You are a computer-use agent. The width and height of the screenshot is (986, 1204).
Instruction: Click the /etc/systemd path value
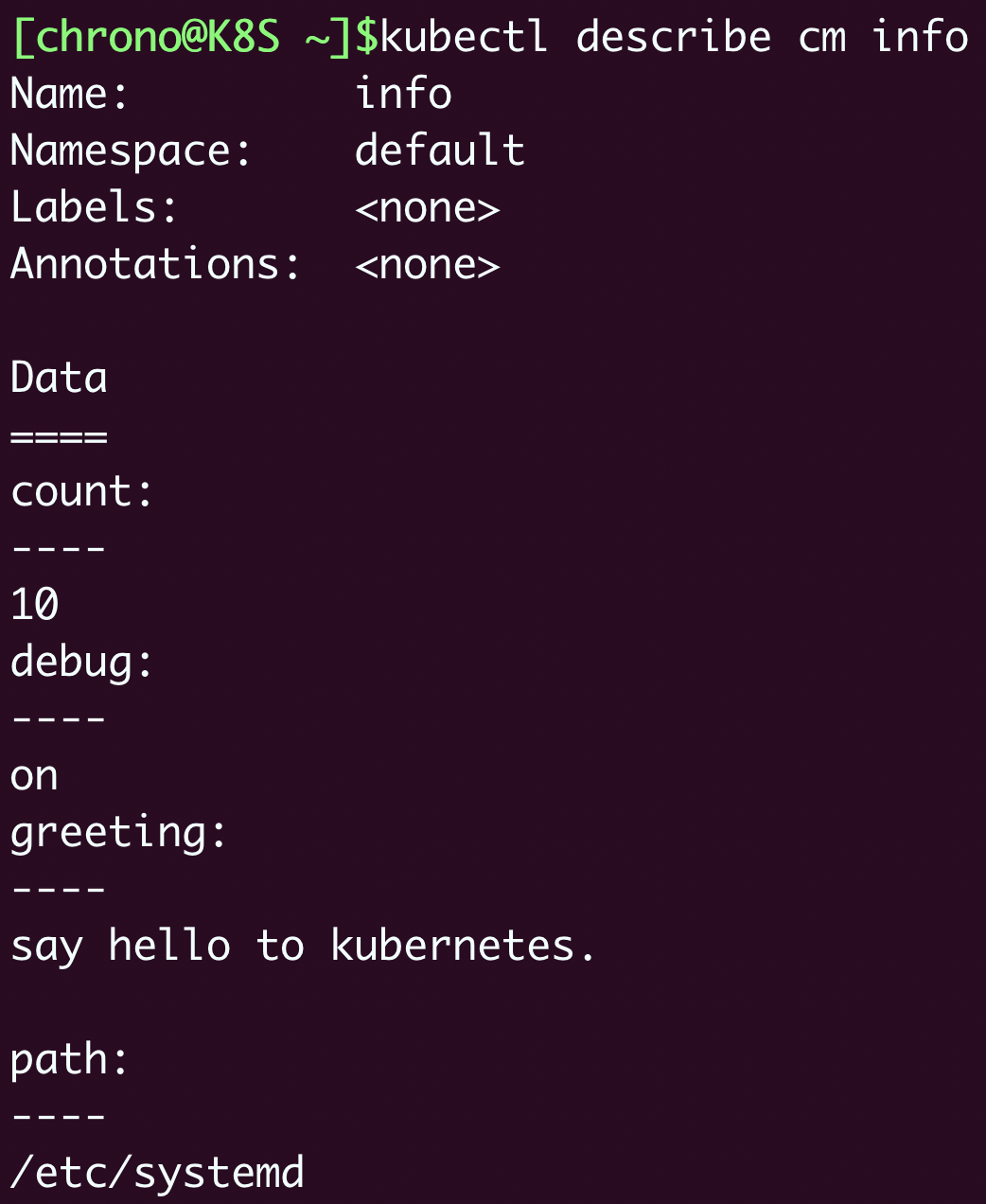(157, 1174)
